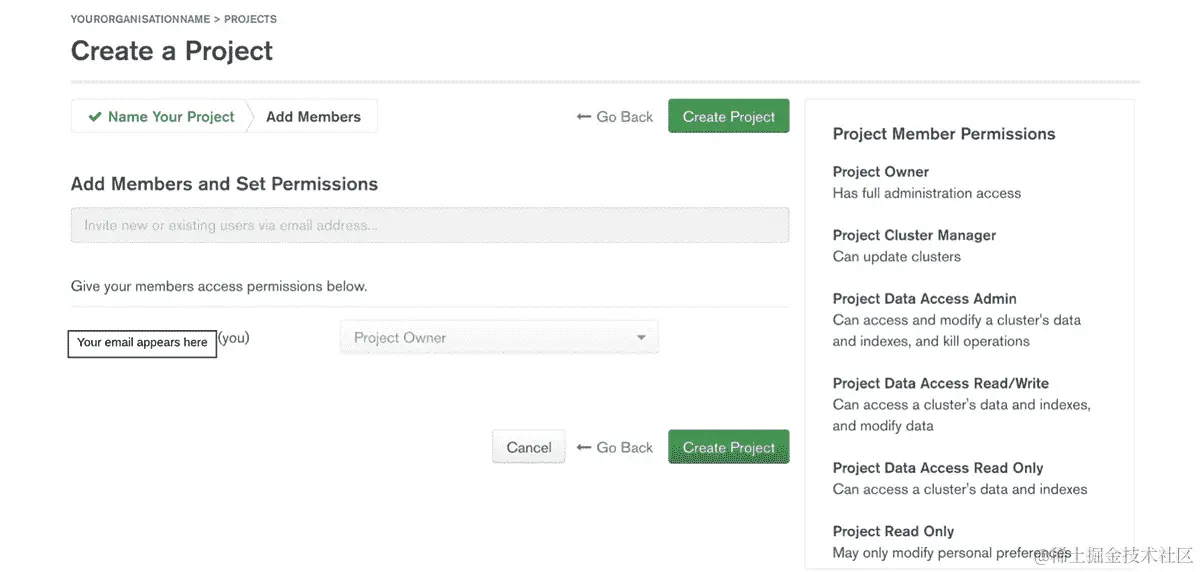Select the Add Members step tab

(x=313, y=117)
